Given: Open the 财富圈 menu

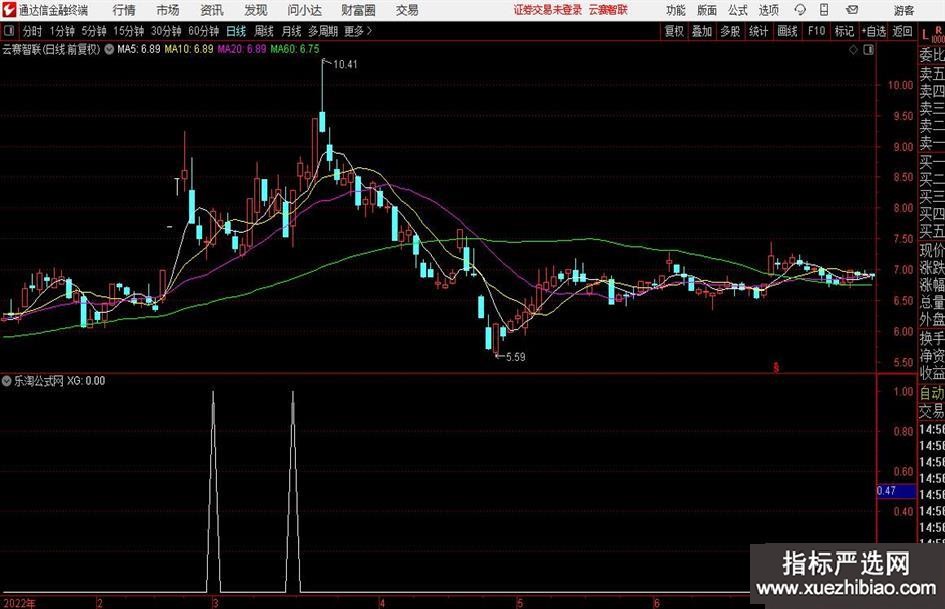Looking at the screenshot, I should (x=358, y=10).
